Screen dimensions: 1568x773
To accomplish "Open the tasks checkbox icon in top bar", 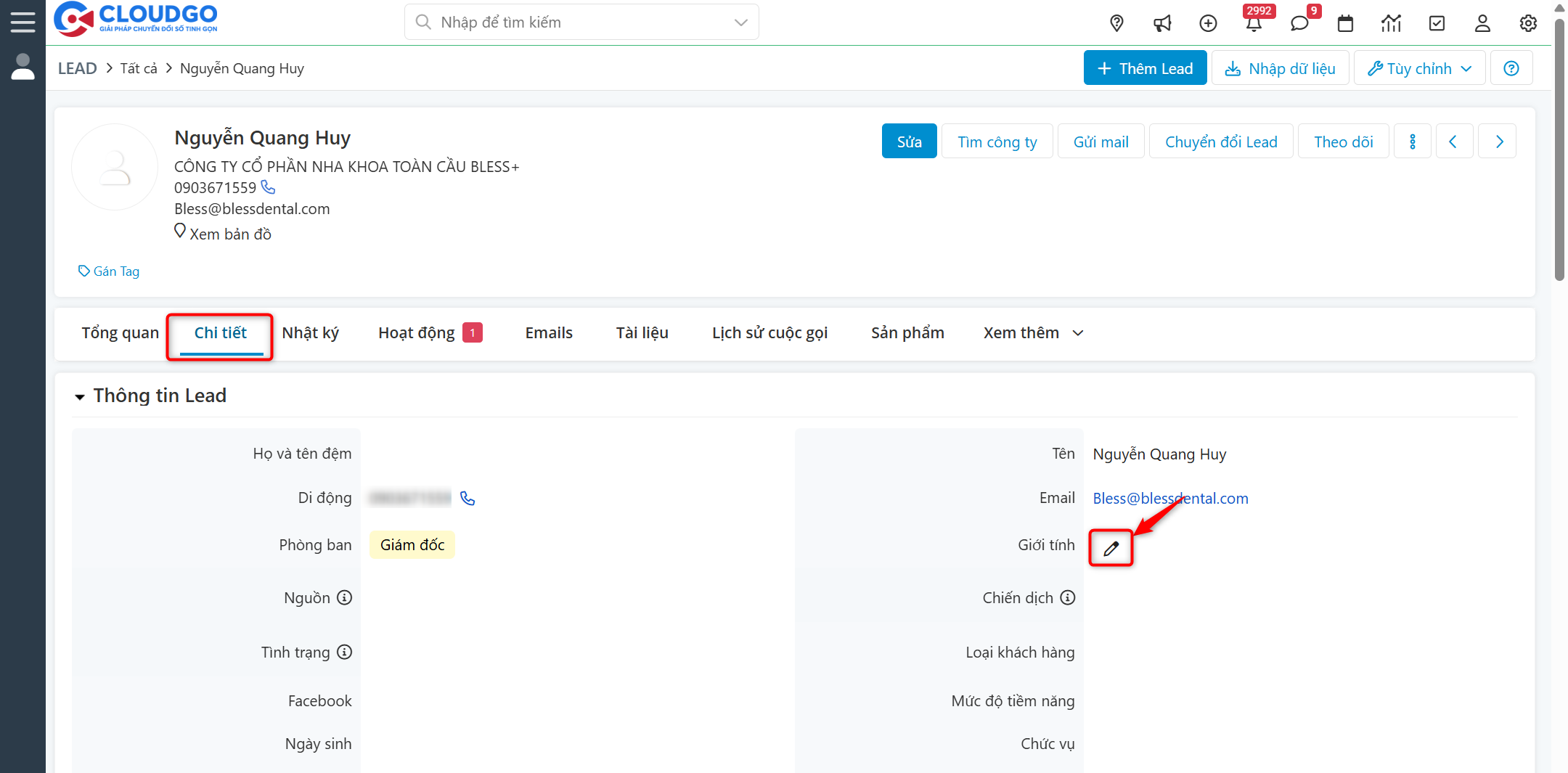I will (1437, 23).
